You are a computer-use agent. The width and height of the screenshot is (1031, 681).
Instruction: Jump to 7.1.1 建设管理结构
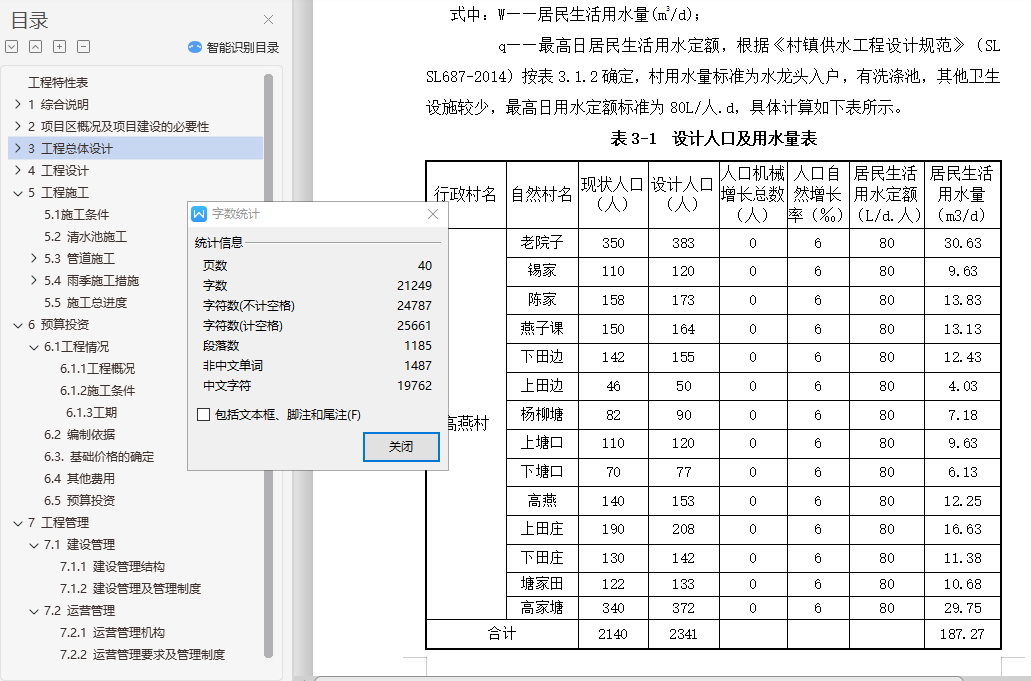(x=112, y=567)
